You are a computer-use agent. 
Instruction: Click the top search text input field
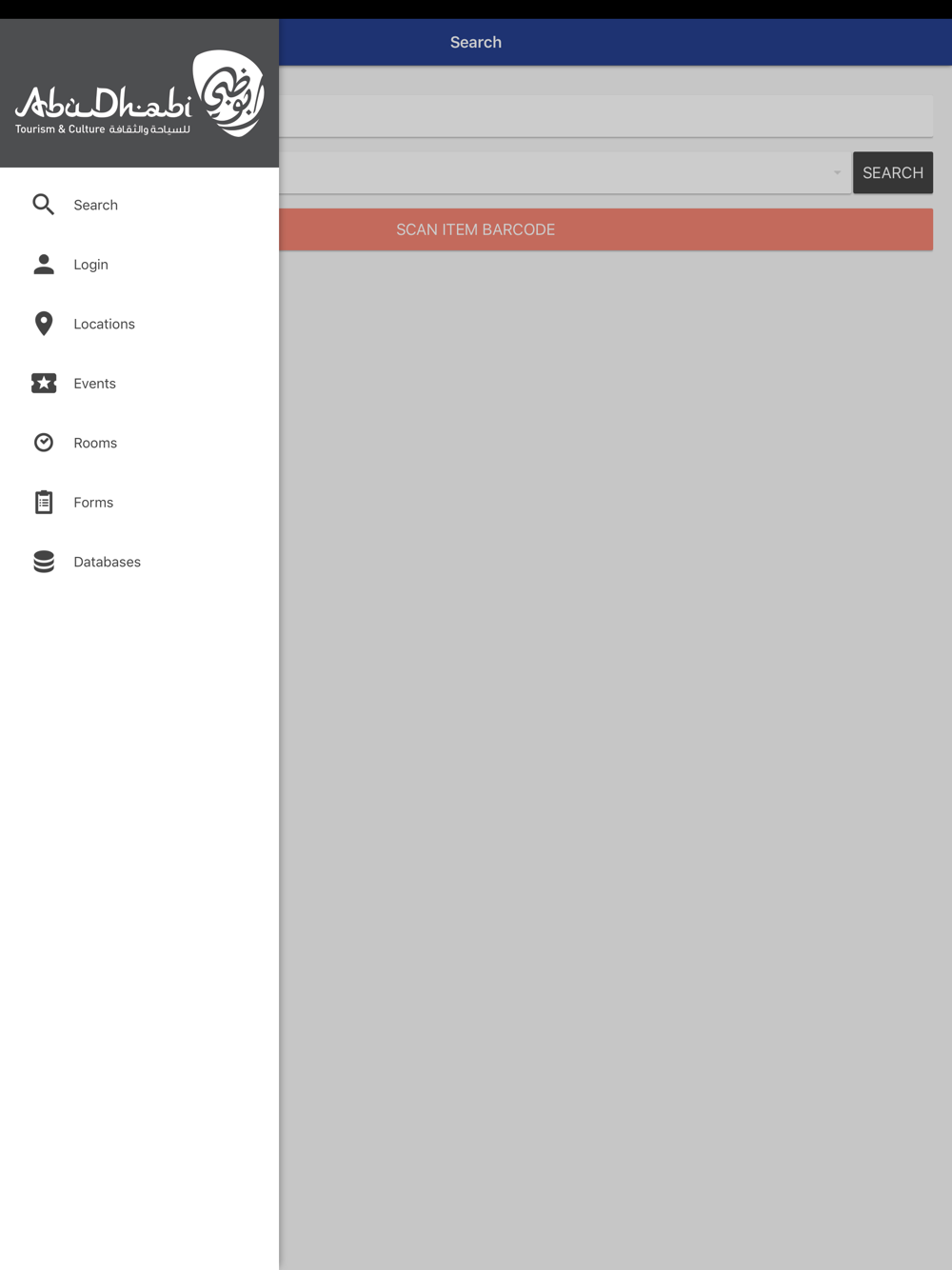click(605, 116)
